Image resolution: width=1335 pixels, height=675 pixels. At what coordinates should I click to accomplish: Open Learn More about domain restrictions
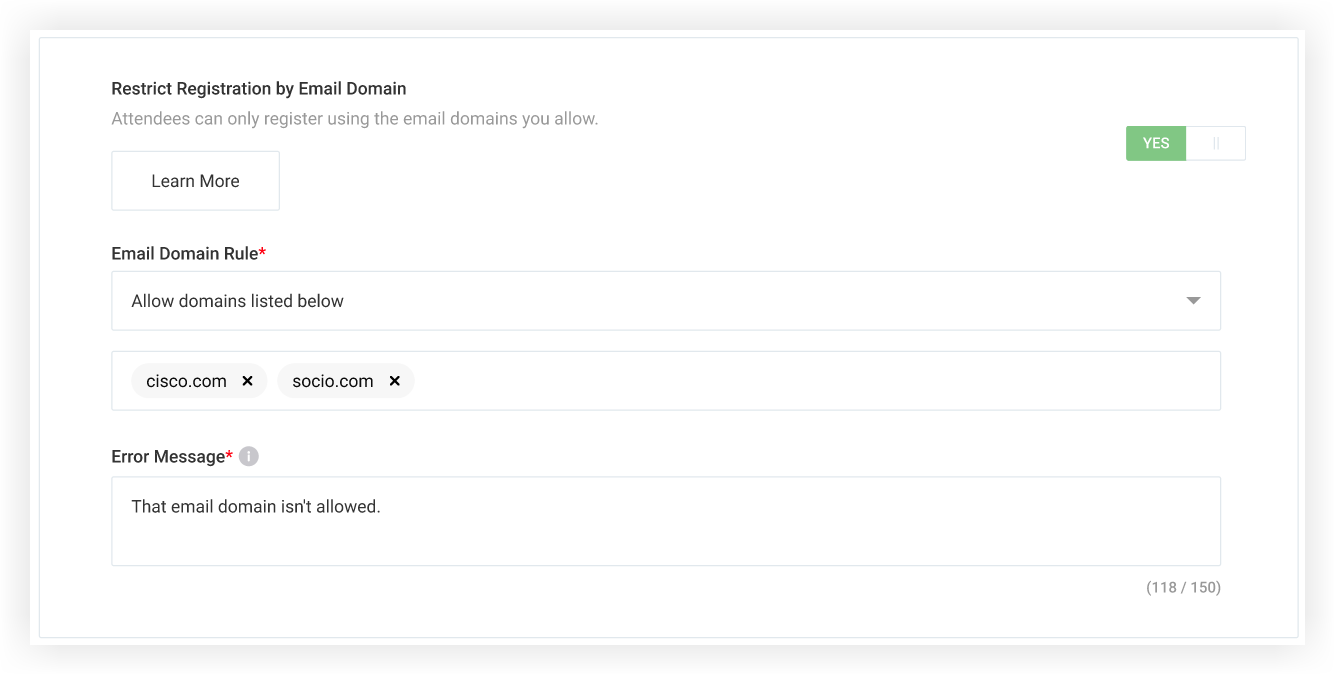tap(195, 180)
